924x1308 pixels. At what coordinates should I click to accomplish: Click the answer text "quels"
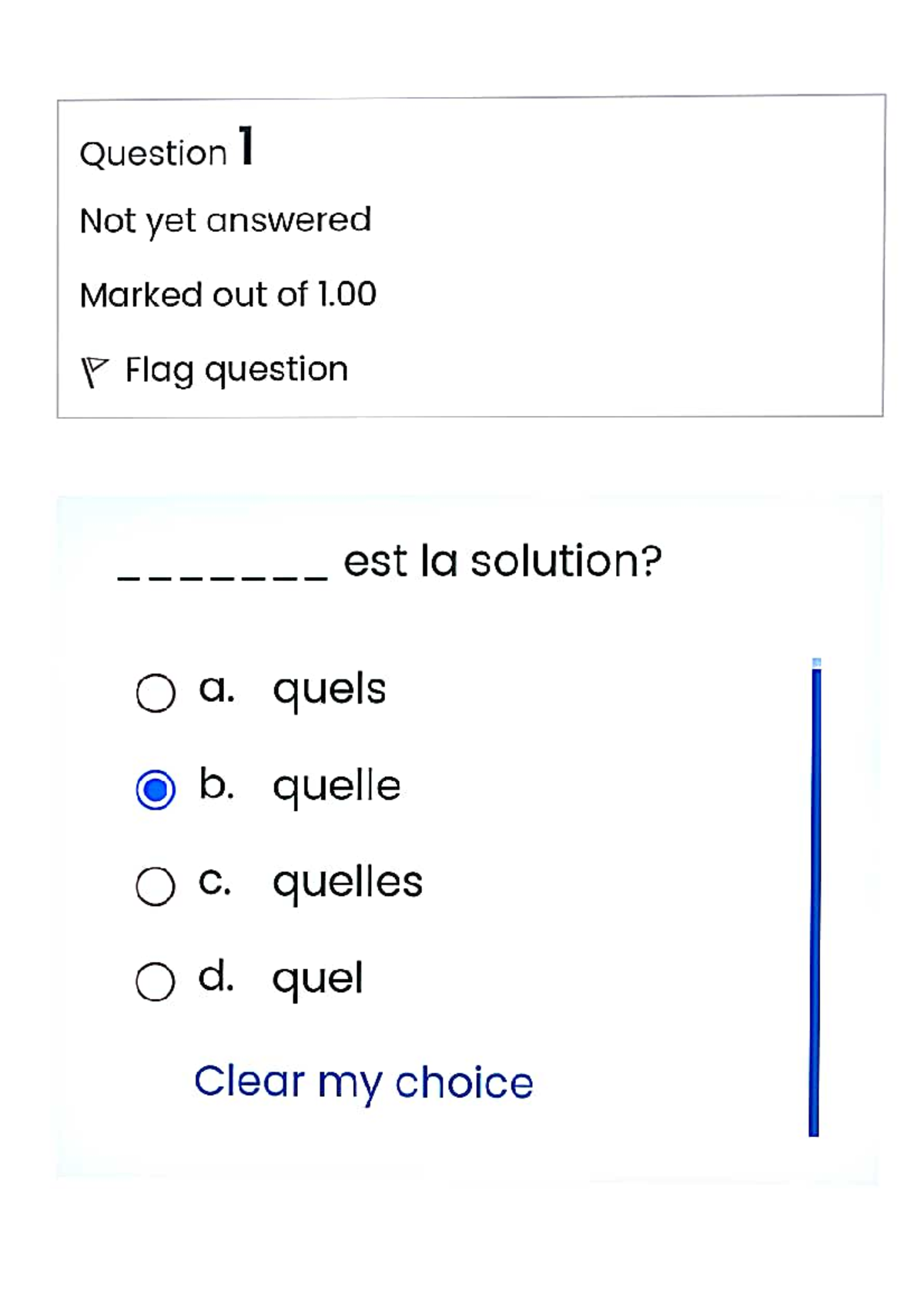(x=329, y=689)
